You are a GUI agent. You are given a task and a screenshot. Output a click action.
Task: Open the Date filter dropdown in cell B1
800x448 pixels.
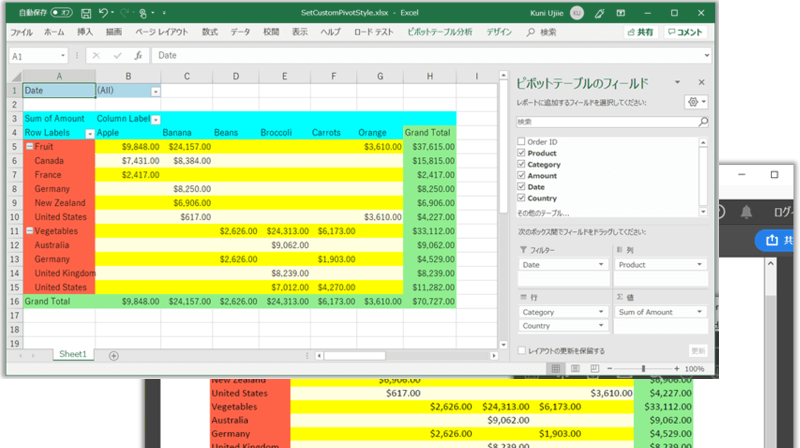coord(155,91)
